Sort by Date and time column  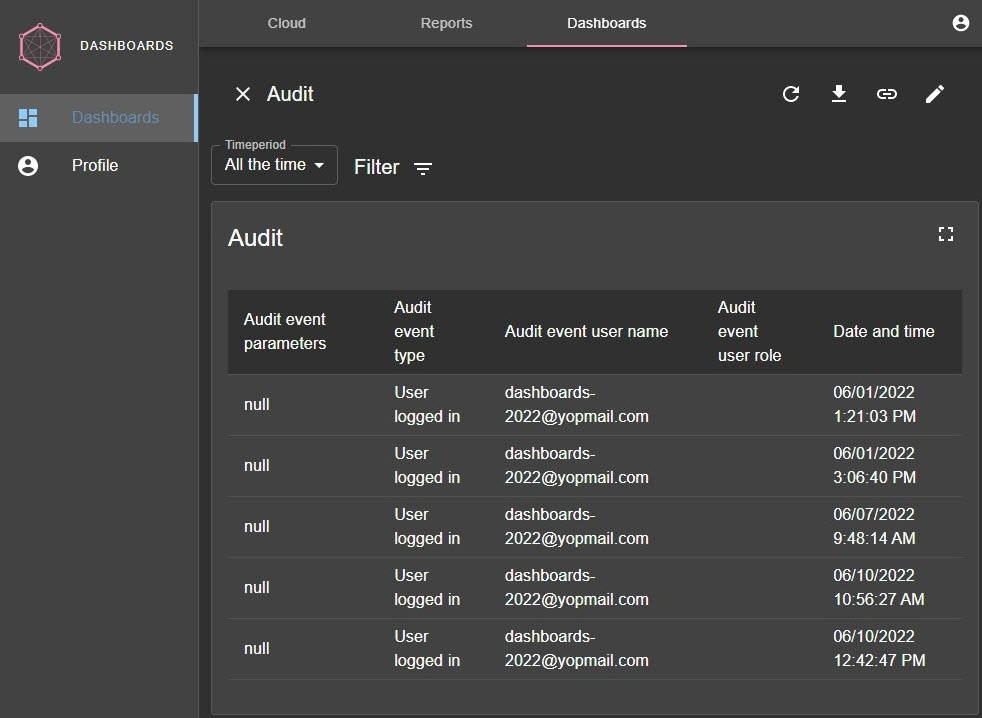pyautogui.click(x=883, y=331)
